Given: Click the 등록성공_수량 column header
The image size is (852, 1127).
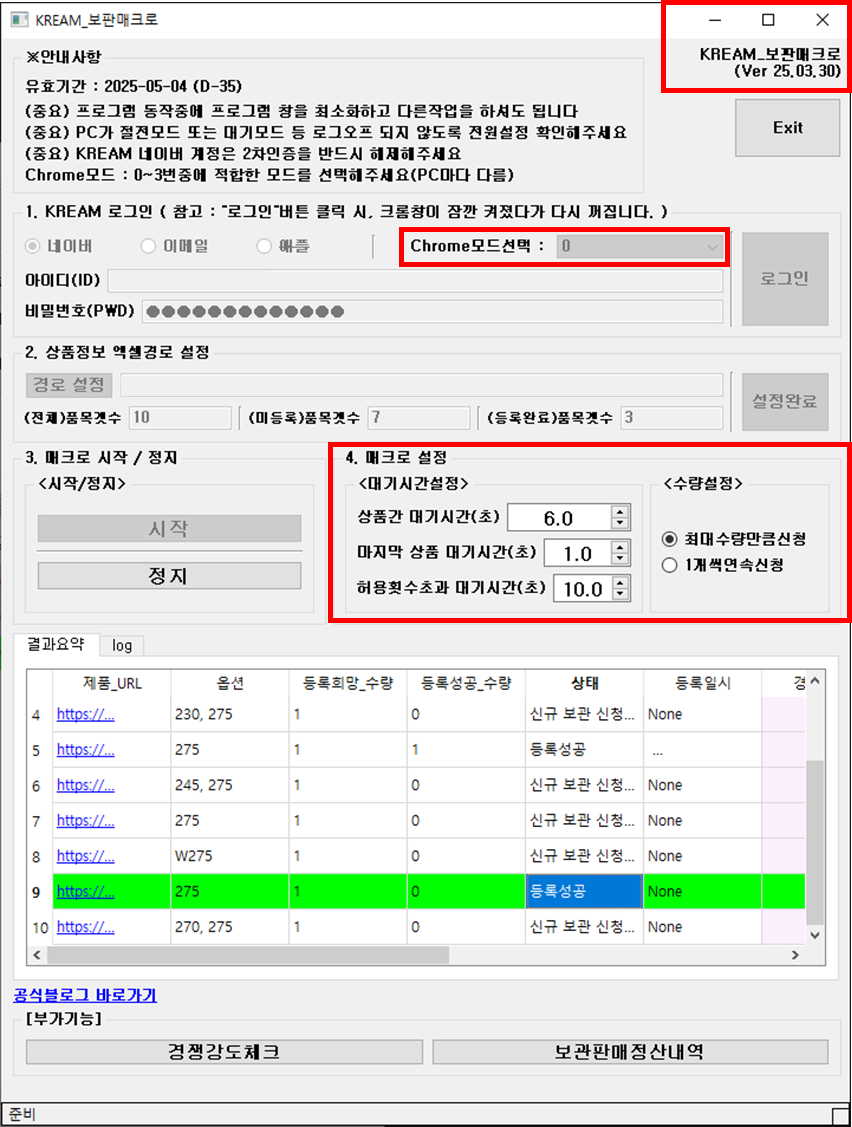Looking at the screenshot, I should [x=466, y=684].
